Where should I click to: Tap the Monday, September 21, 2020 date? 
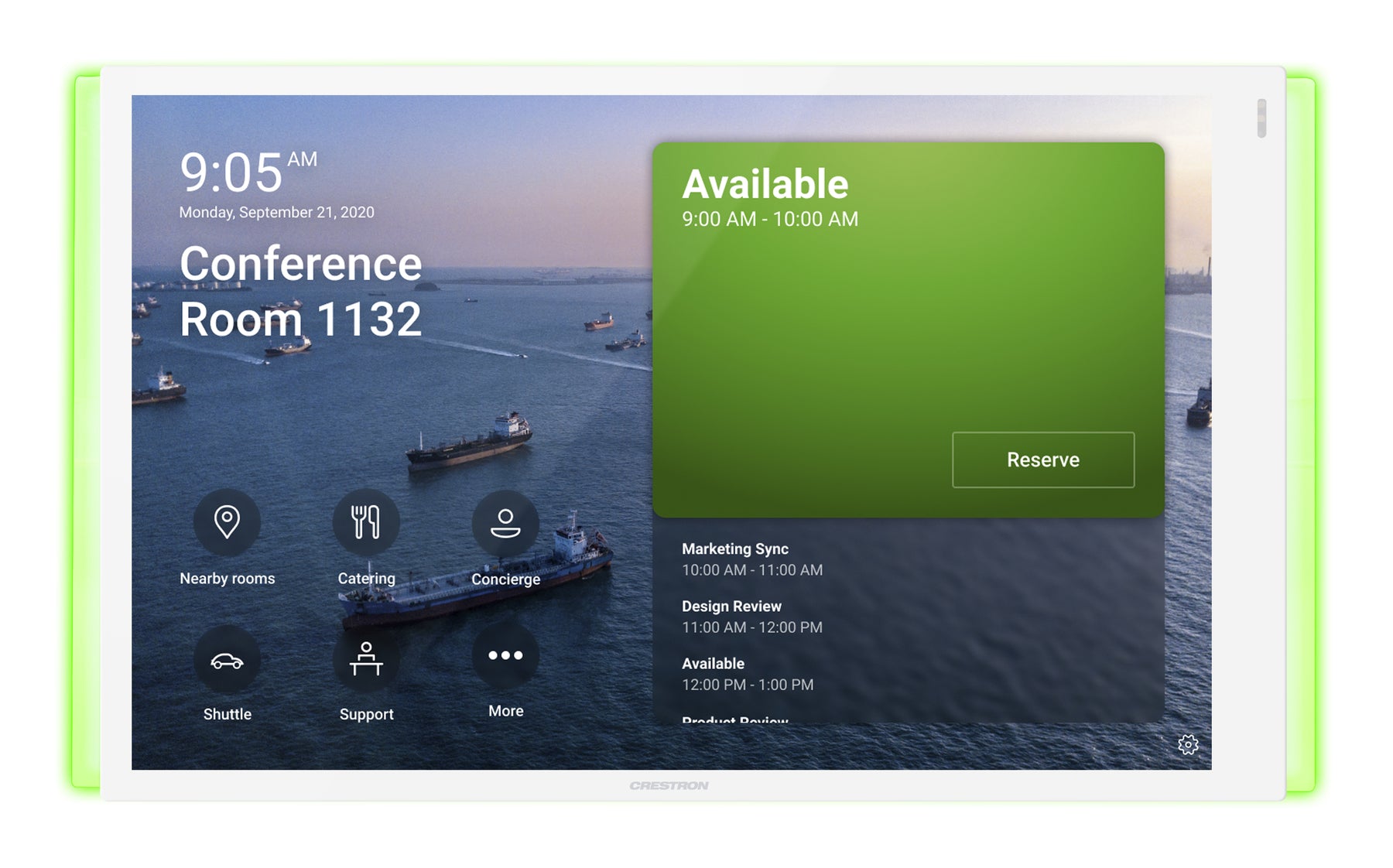click(x=276, y=212)
